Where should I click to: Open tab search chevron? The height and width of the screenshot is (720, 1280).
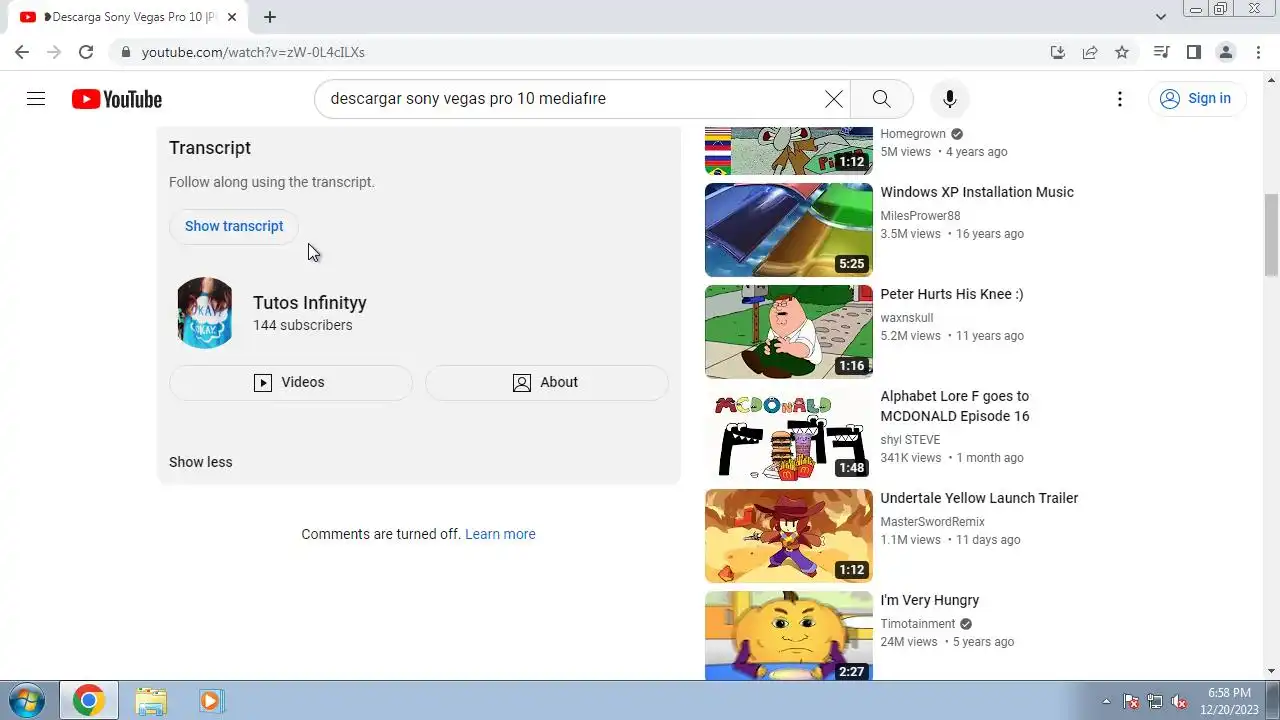point(1161,17)
